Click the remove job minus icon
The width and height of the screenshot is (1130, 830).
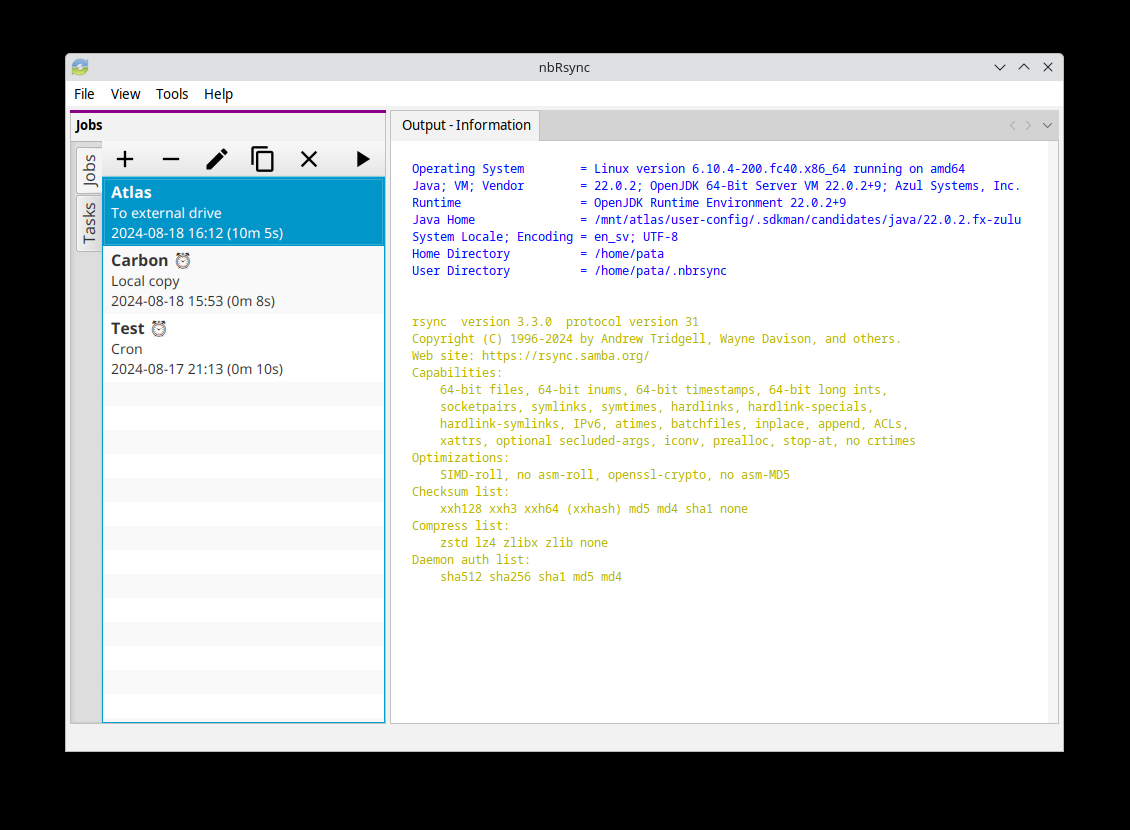click(x=171, y=159)
